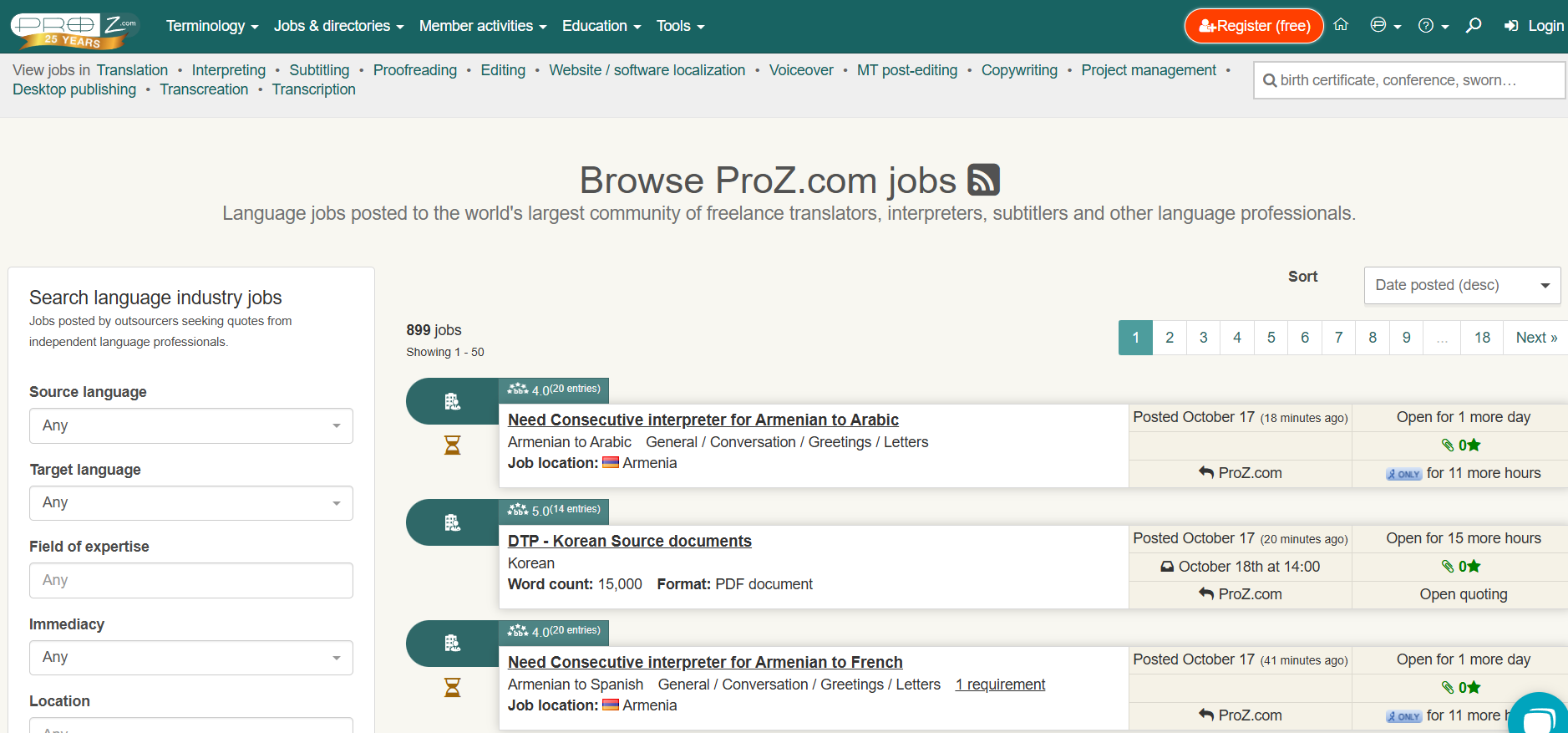Image resolution: width=1568 pixels, height=733 pixels.
Task: Expand the Terminology menu
Action: pyautogui.click(x=212, y=26)
